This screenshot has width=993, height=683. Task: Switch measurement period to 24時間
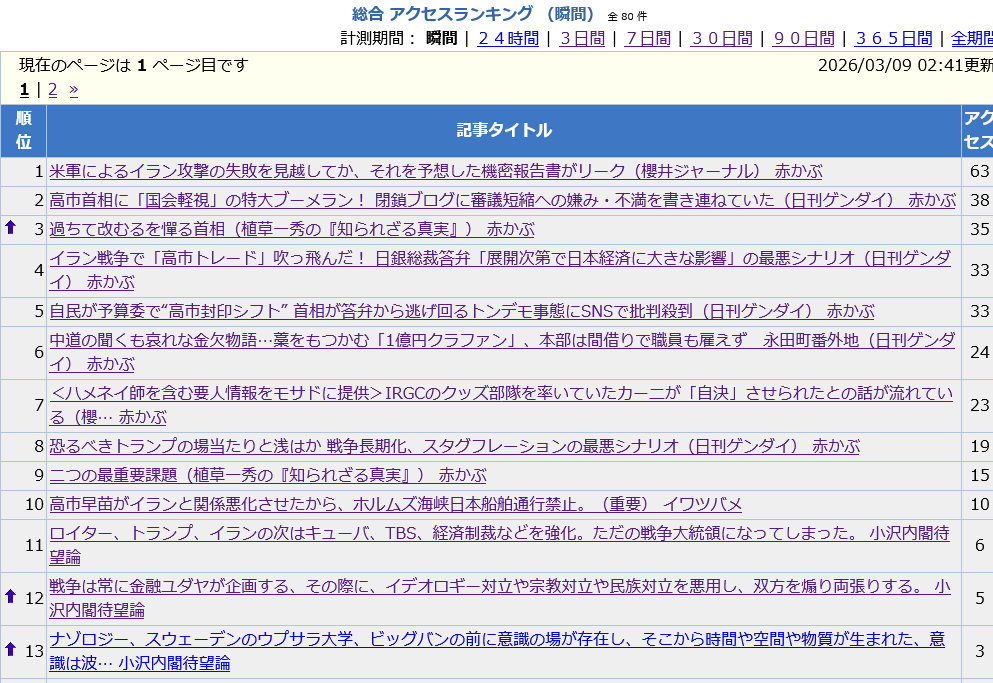508,38
